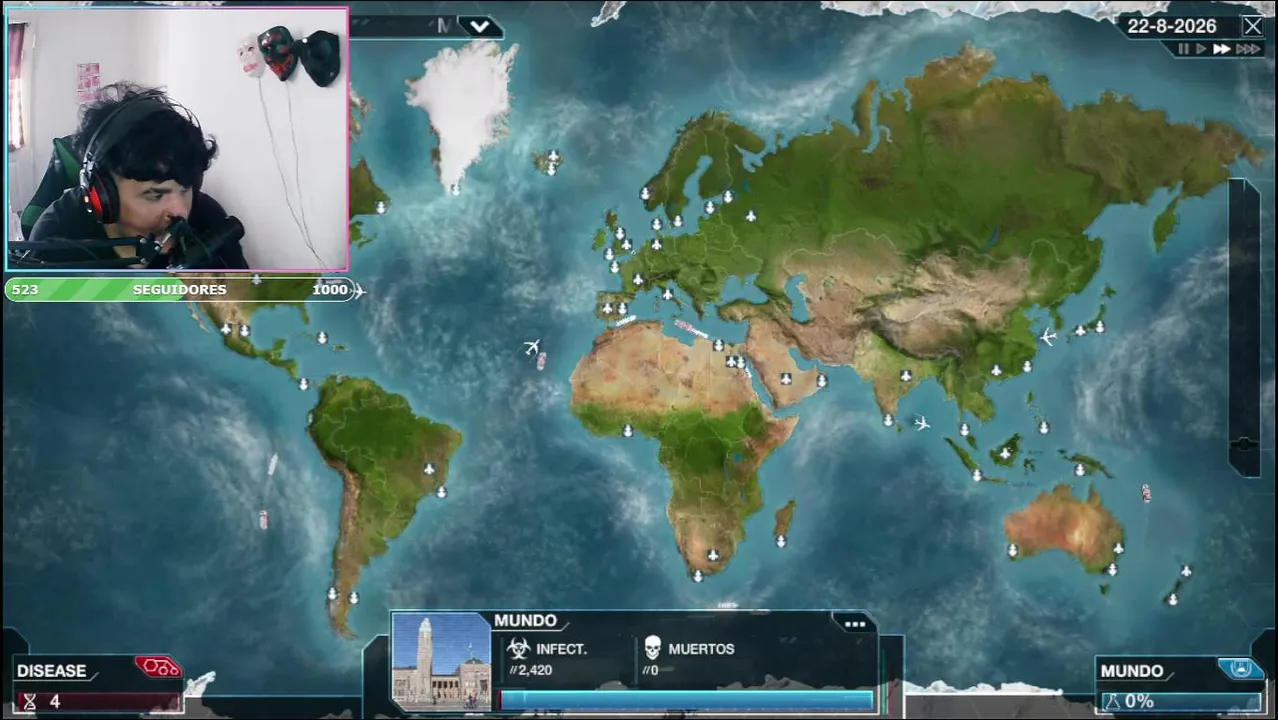1278x720 pixels.
Task: Pause the game simulation
Action: [x=1184, y=49]
